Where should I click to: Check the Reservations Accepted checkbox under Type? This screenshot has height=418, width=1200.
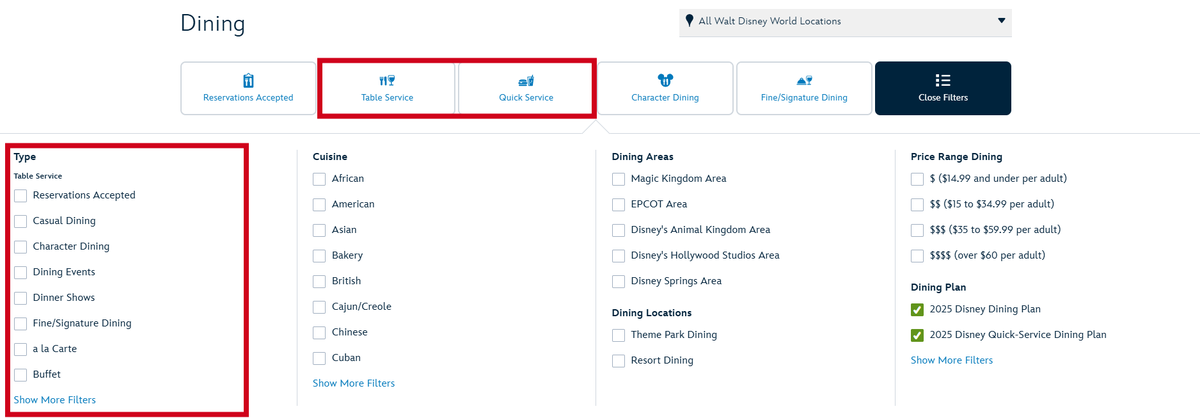[x=21, y=195]
